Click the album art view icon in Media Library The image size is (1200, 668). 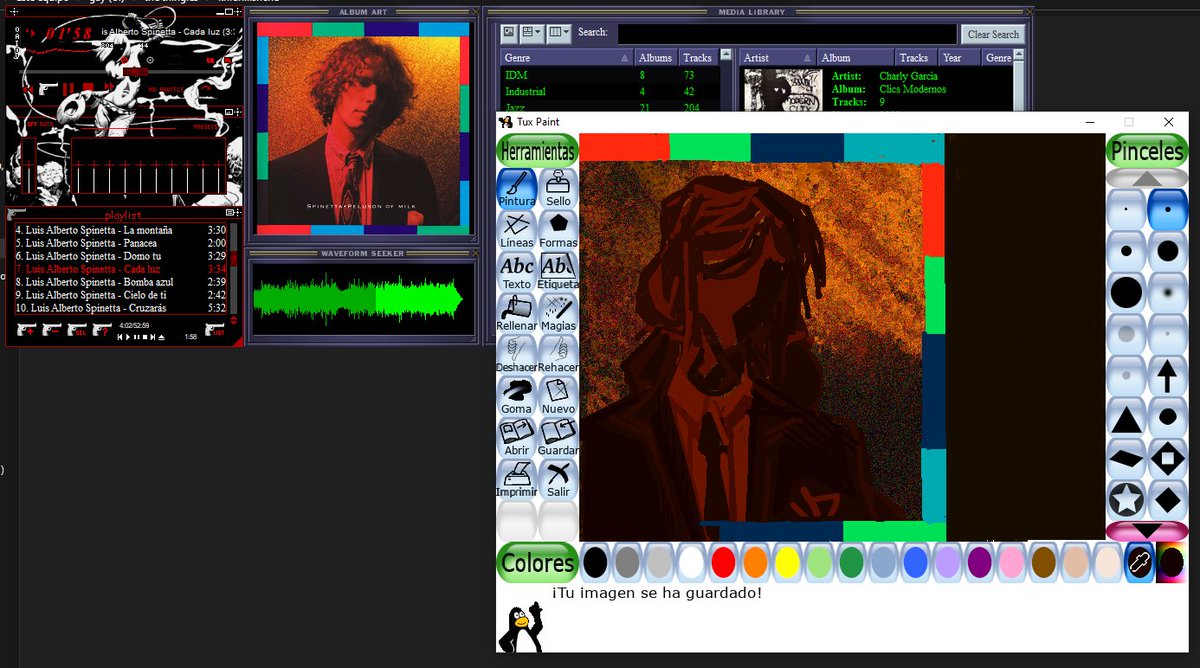coord(509,33)
